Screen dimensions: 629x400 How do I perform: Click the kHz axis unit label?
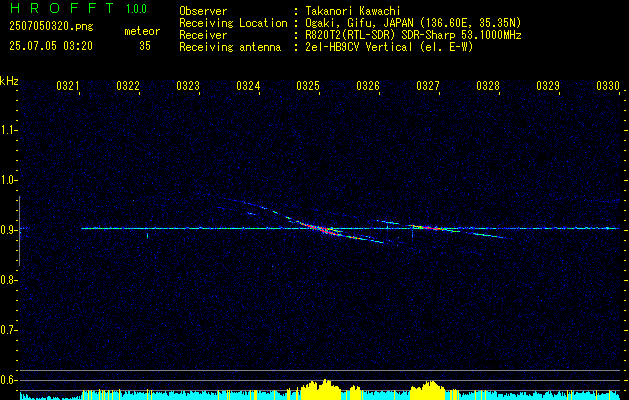[x=9, y=81]
